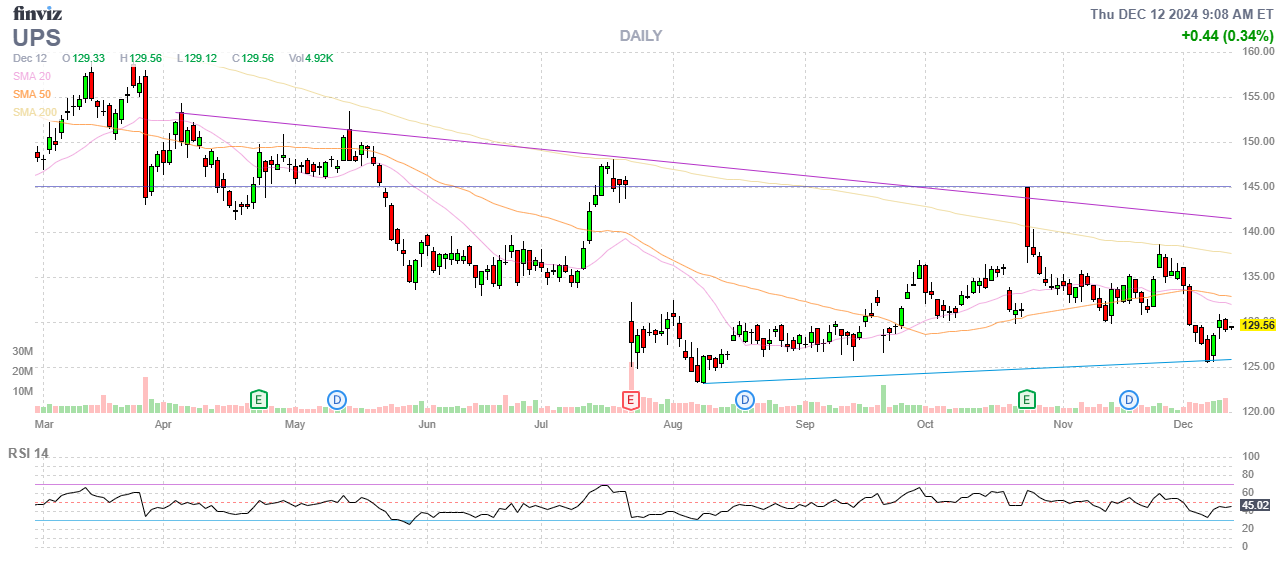Click the SMA 200 legend label
Screen dimensions: 1287x562
pos(35,112)
